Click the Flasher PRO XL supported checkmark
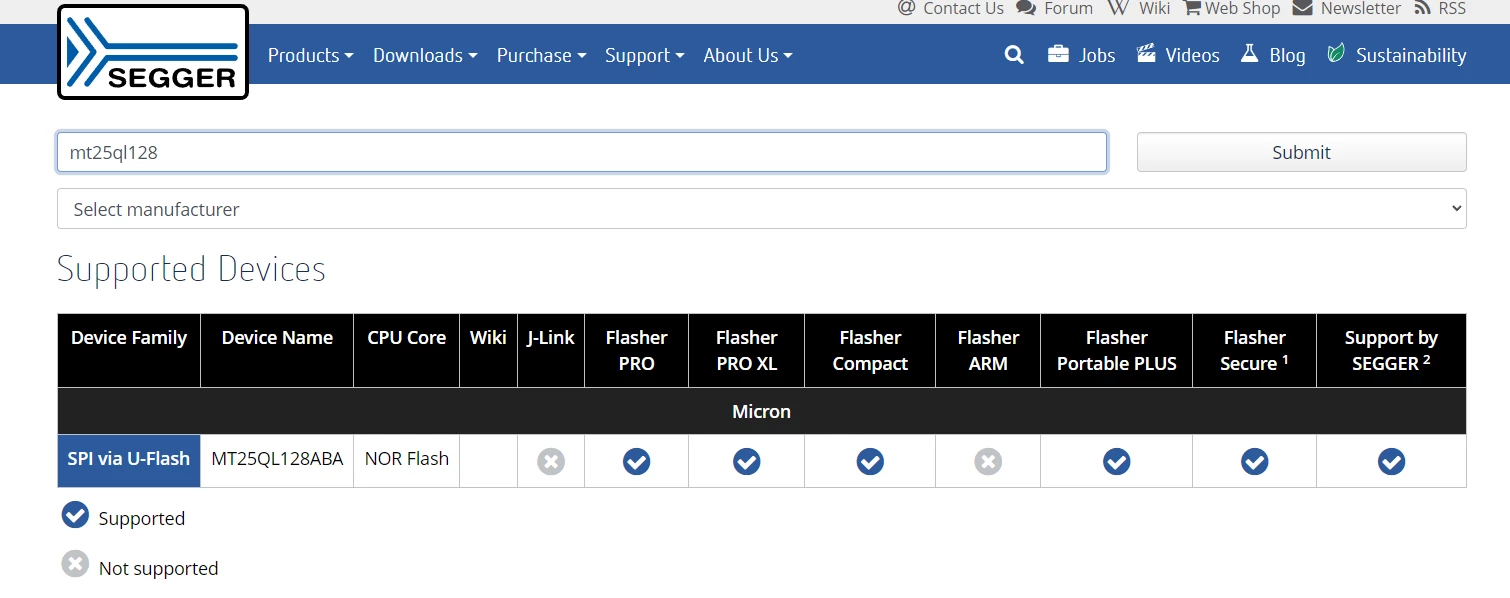This screenshot has width=1510, height=598. click(747, 461)
